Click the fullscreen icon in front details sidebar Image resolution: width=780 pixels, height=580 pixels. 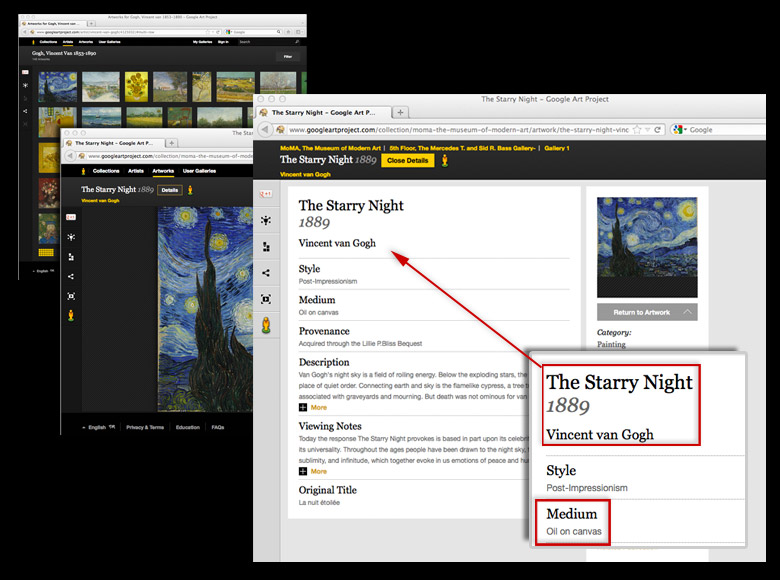[266, 299]
